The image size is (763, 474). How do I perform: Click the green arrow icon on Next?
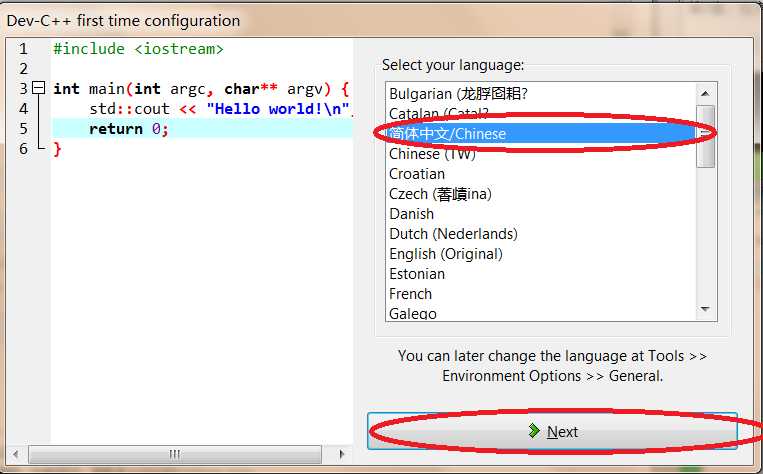(534, 431)
